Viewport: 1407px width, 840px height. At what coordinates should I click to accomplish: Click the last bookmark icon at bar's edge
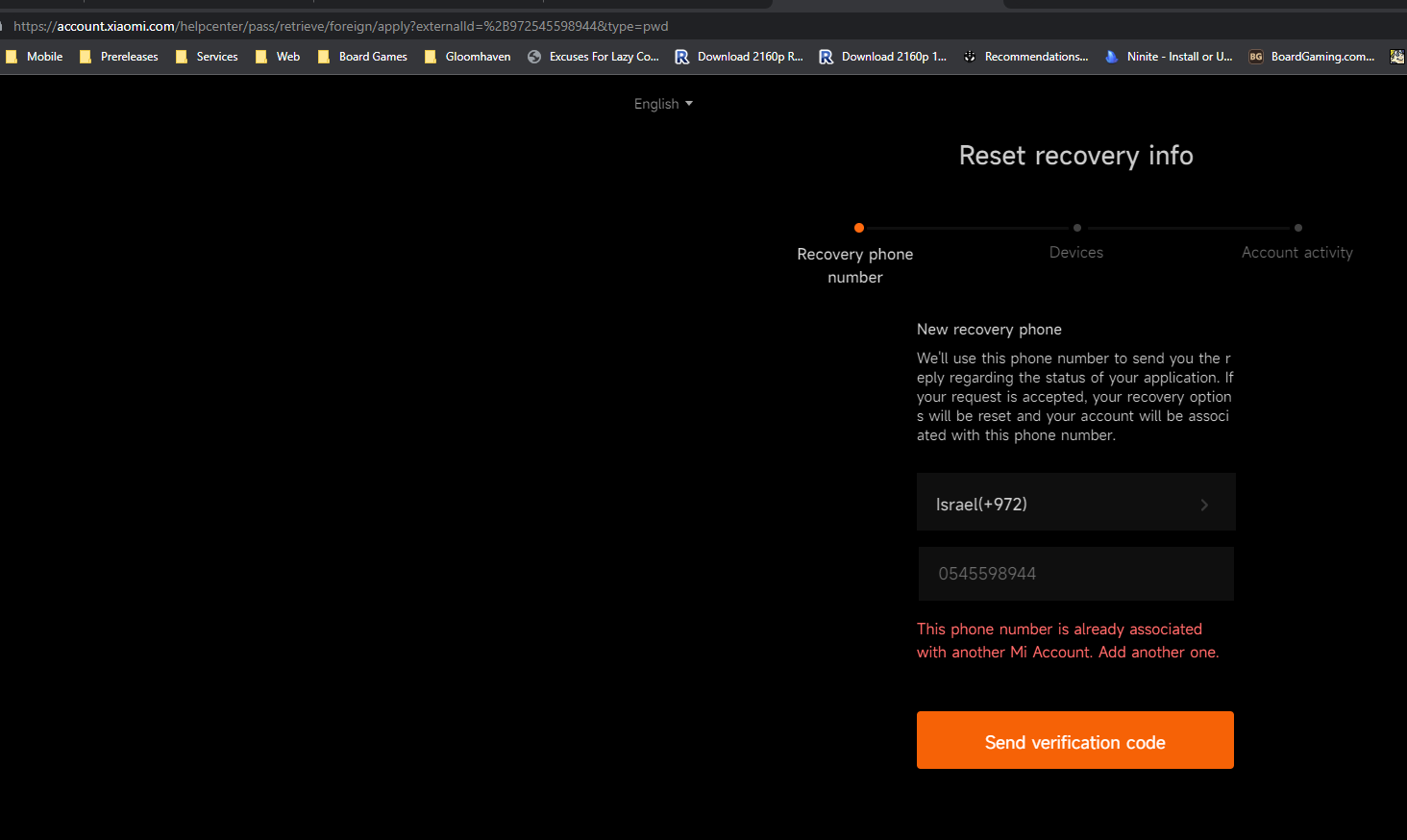[1397, 57]
